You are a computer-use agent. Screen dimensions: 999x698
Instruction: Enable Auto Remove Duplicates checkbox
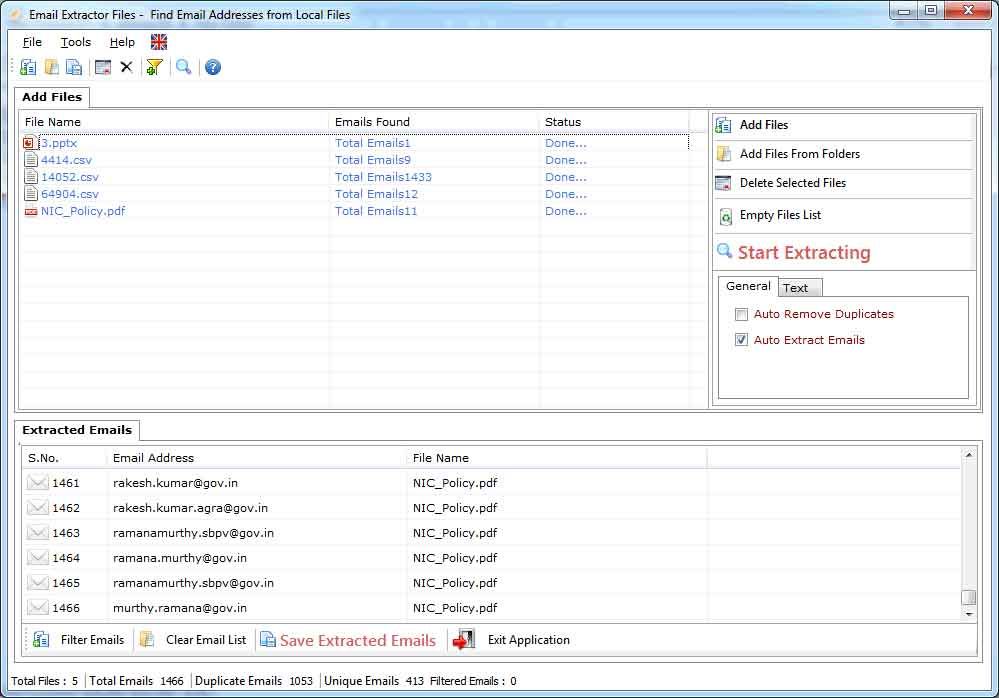pyautogui.click(x=741, y=314)
